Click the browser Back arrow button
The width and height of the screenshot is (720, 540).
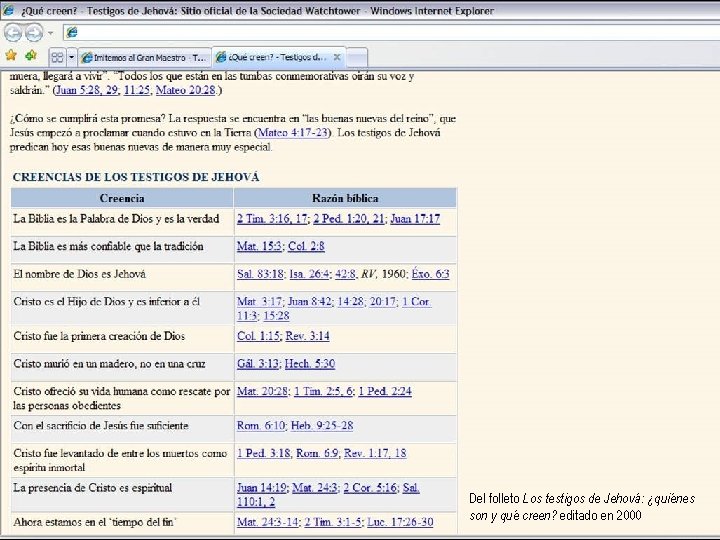click(x=13, y=33)
